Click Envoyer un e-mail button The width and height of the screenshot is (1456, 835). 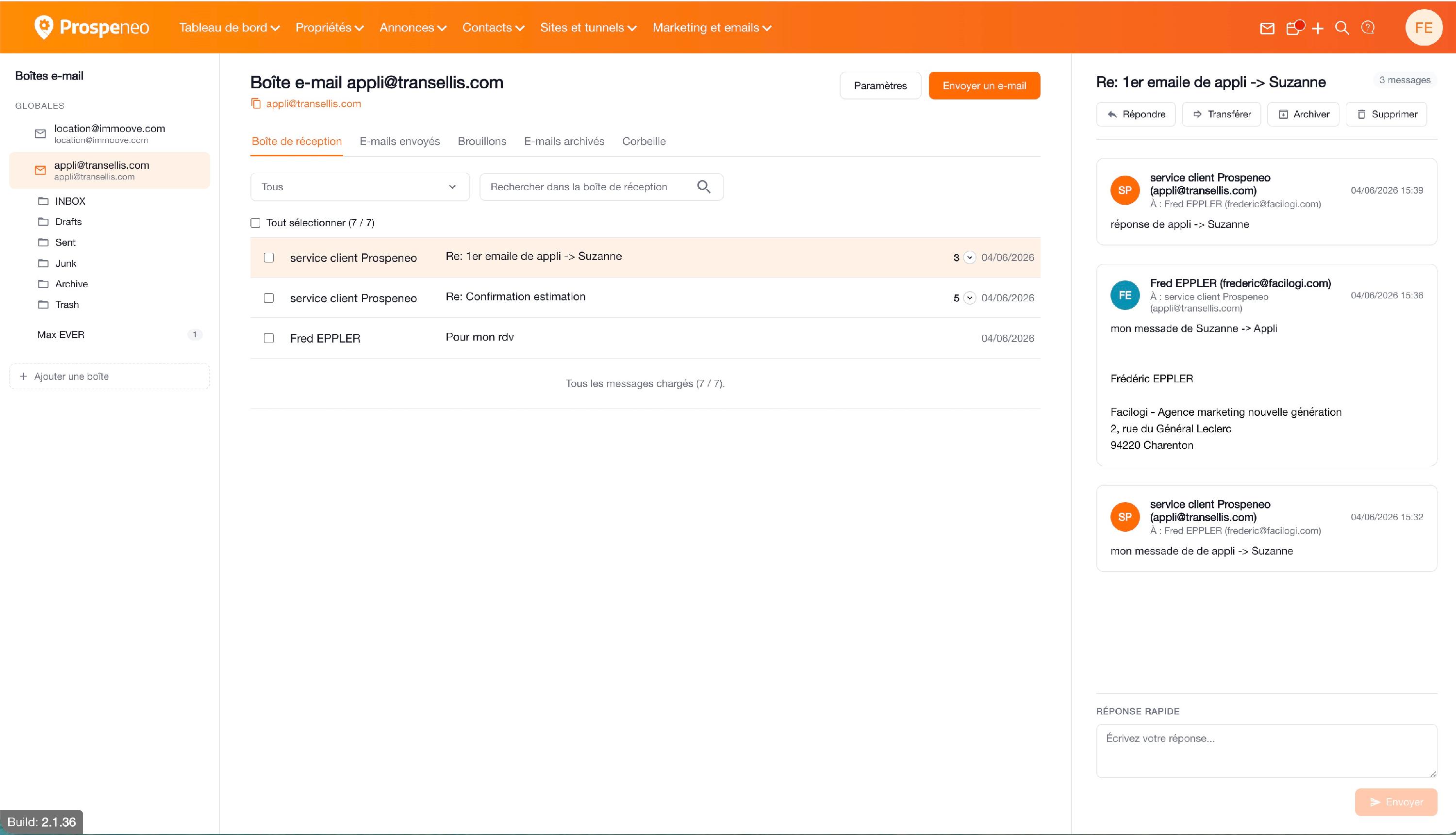984,85
